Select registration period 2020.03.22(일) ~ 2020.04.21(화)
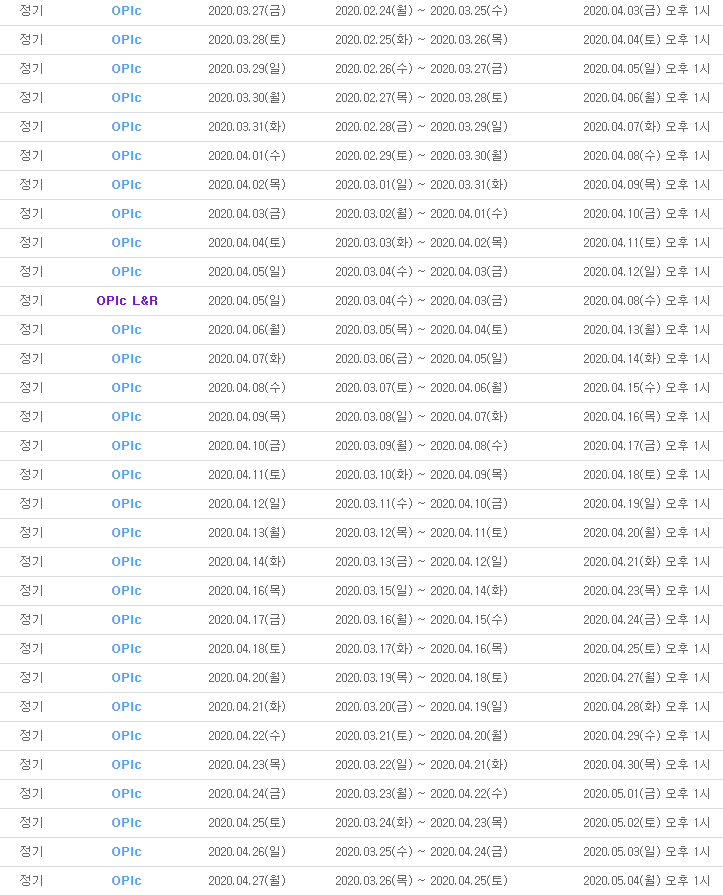 click(421, 765)
